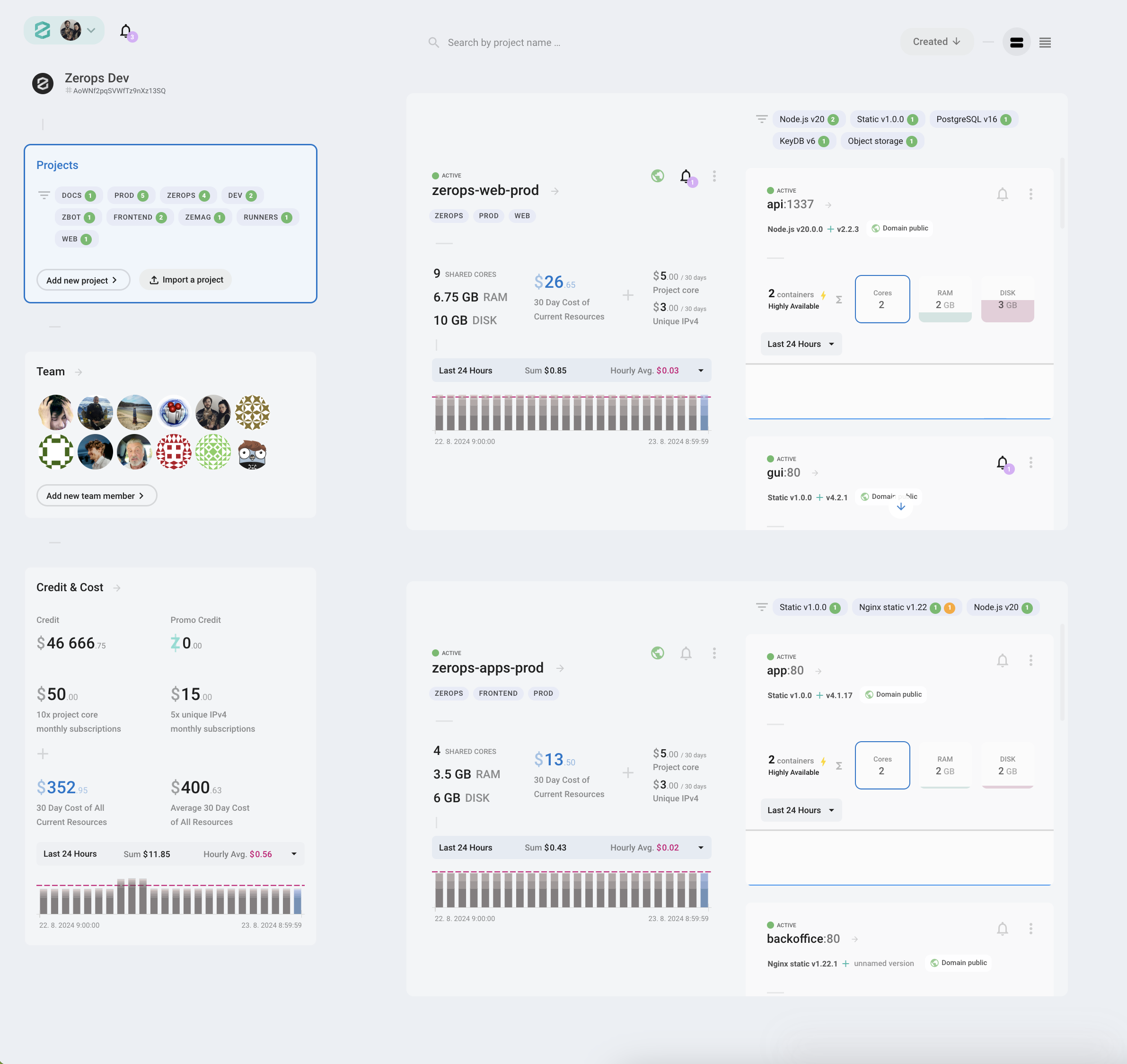Viewport: 1127px width, 1064px height.
Task: Click the sigma icon beside app:80 containers
Action: click(839, 765)
